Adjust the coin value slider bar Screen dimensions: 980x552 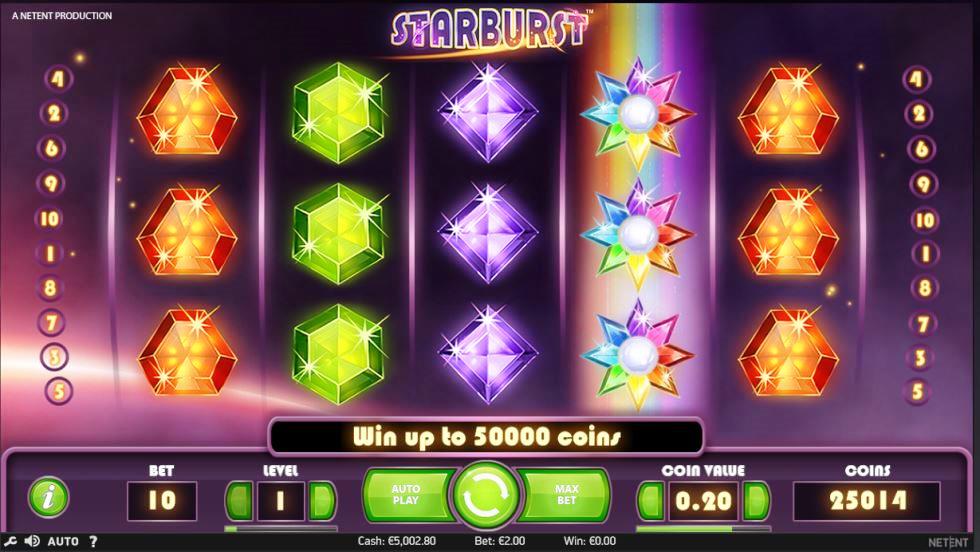[x=703, y=529]
